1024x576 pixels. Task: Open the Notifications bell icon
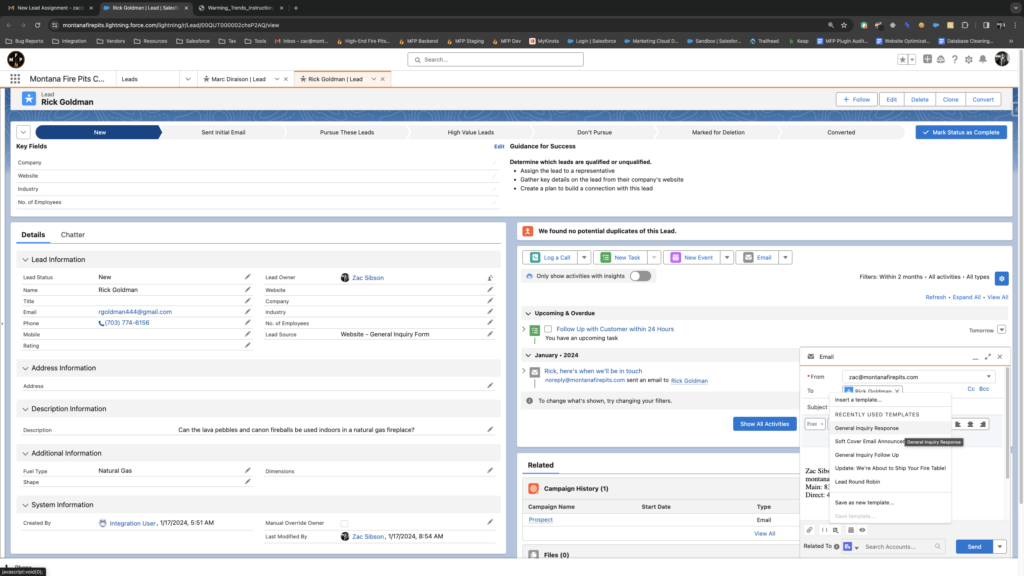click(x=983, y=59)
